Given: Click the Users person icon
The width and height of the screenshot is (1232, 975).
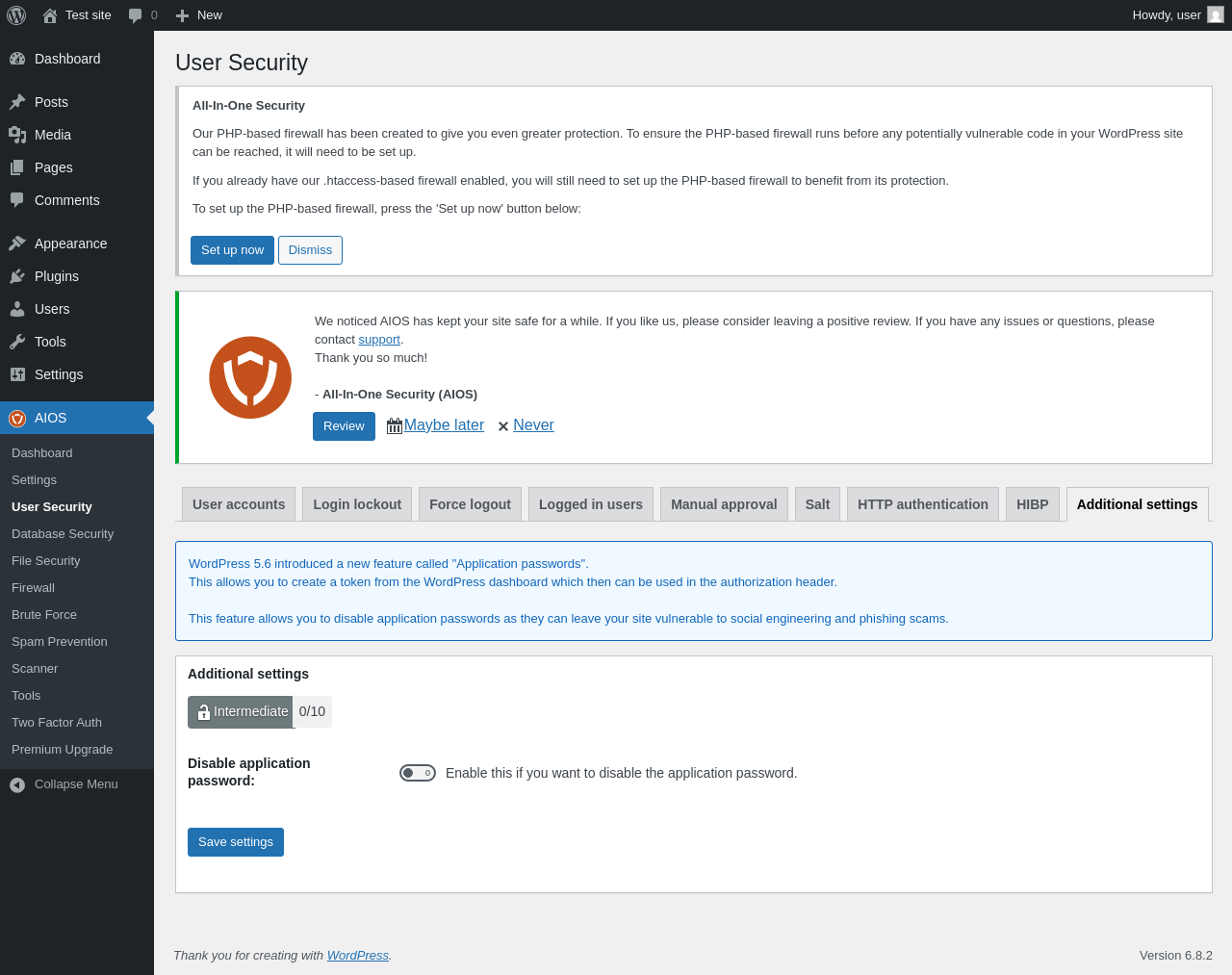Looking at the screenshot, I should click(17, 309).
